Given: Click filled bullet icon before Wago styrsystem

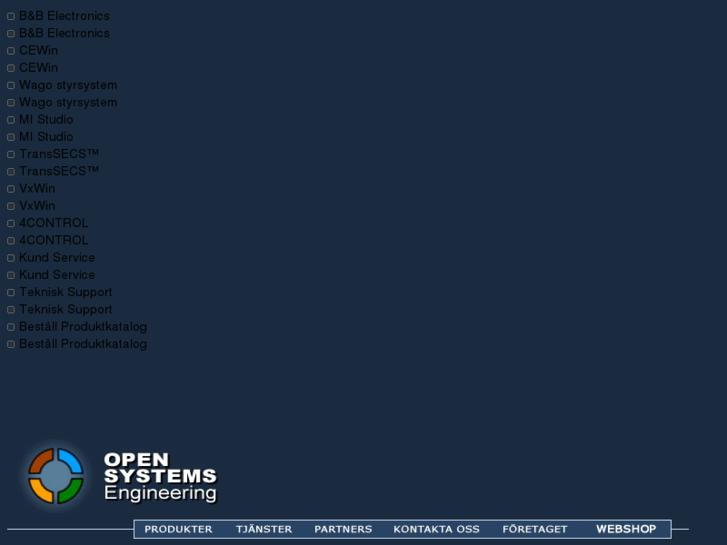Looking at the screenshot, I should point(11,103).
